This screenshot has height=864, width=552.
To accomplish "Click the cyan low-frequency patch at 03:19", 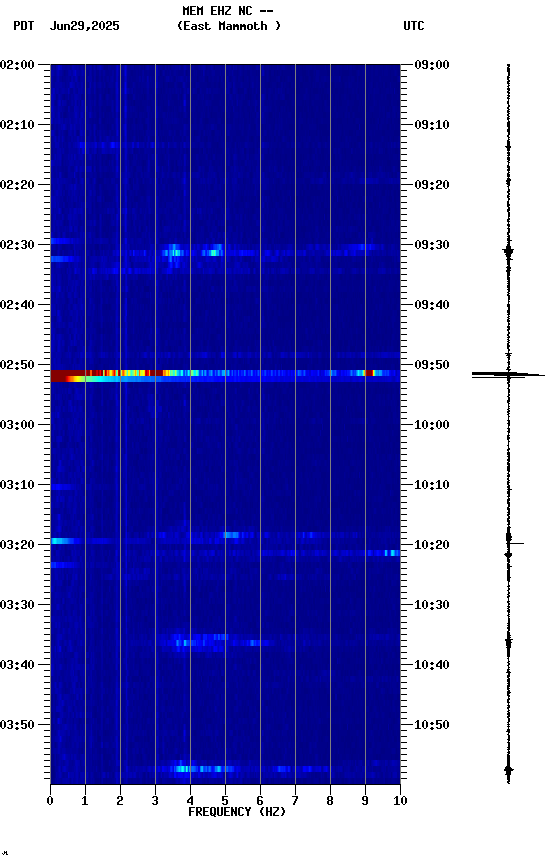I will (63, 541).
